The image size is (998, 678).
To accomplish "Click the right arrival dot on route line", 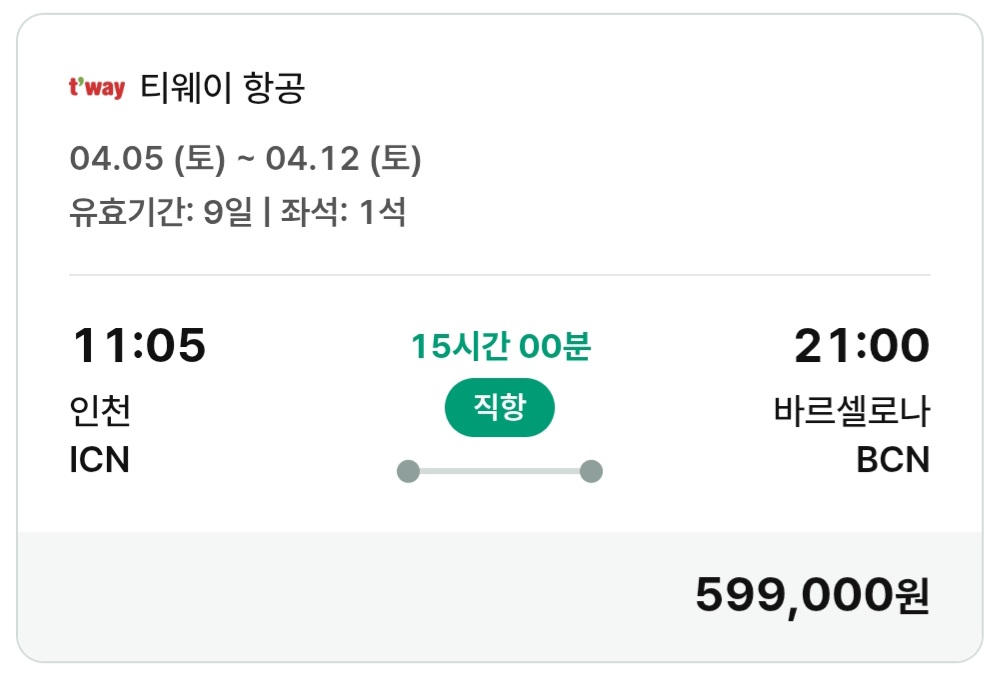I will click(x=591, y=471).
